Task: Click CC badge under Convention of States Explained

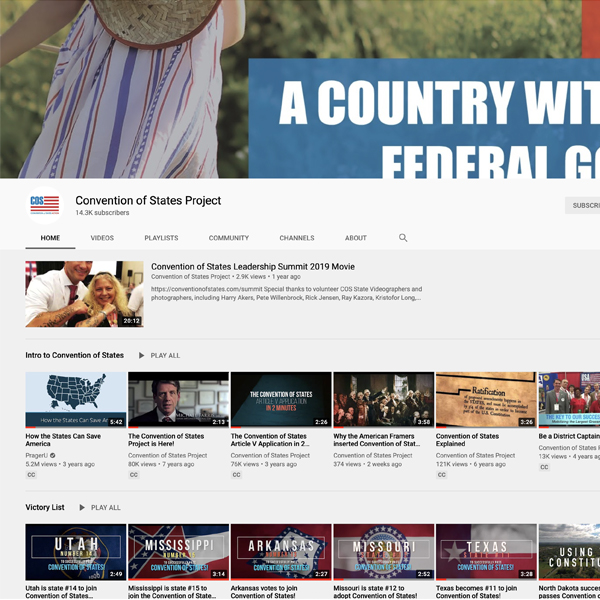Action: tap(441, 475)
